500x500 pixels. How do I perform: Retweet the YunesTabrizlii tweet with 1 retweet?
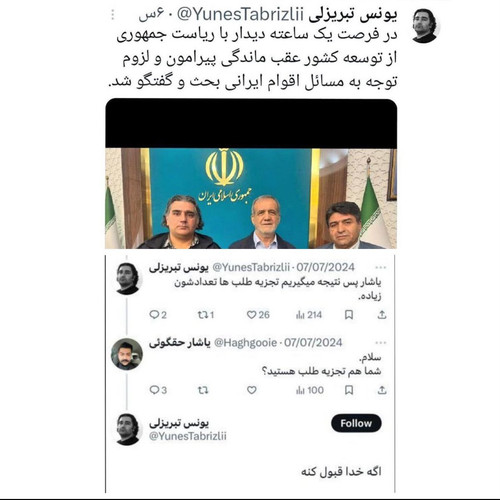pyautogui.click(x=205, y=315)
